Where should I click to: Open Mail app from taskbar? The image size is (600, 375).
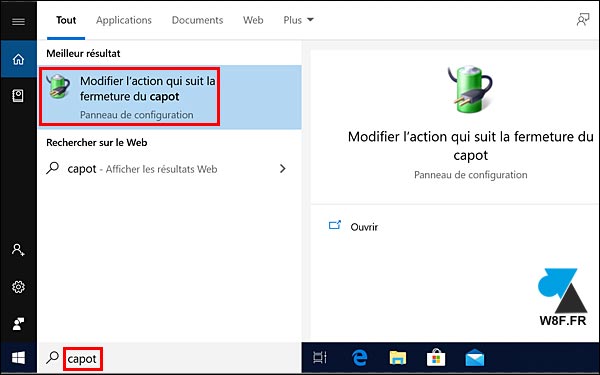[474, 358]
